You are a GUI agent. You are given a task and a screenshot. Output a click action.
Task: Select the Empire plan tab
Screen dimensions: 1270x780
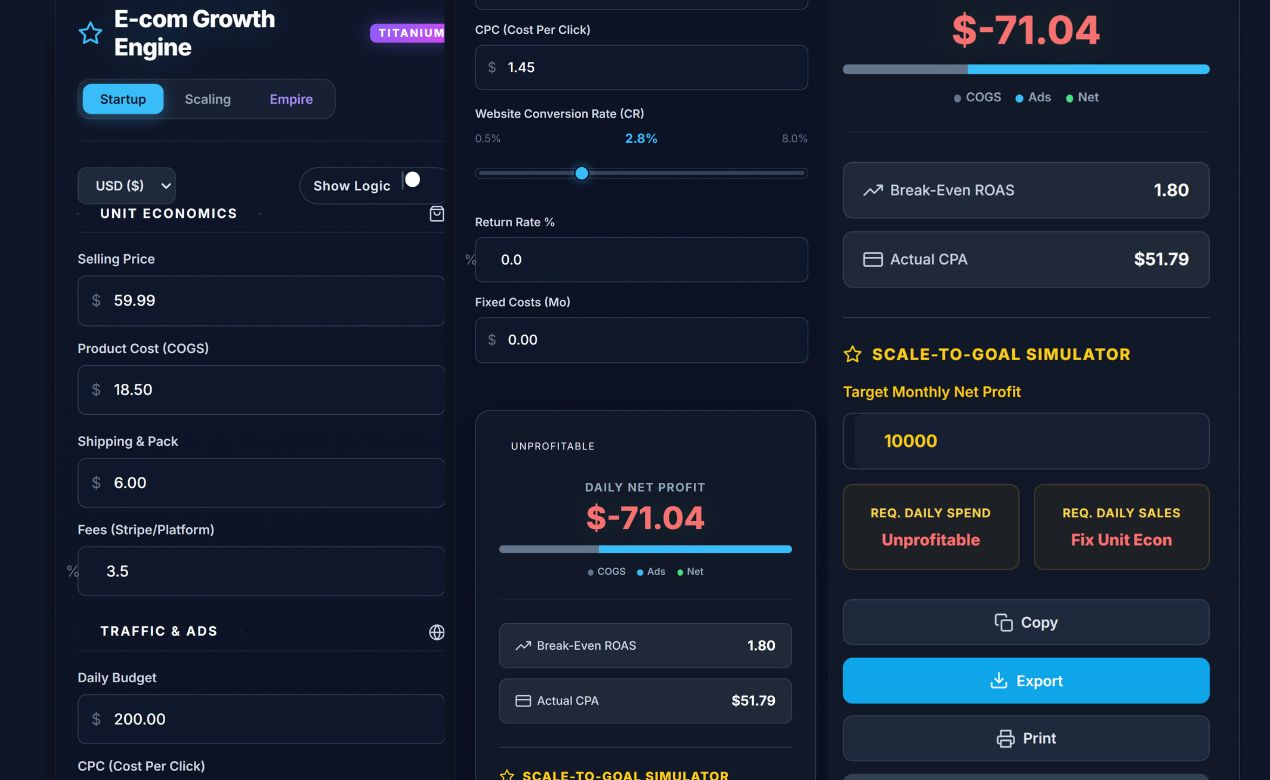pos(290,99)
